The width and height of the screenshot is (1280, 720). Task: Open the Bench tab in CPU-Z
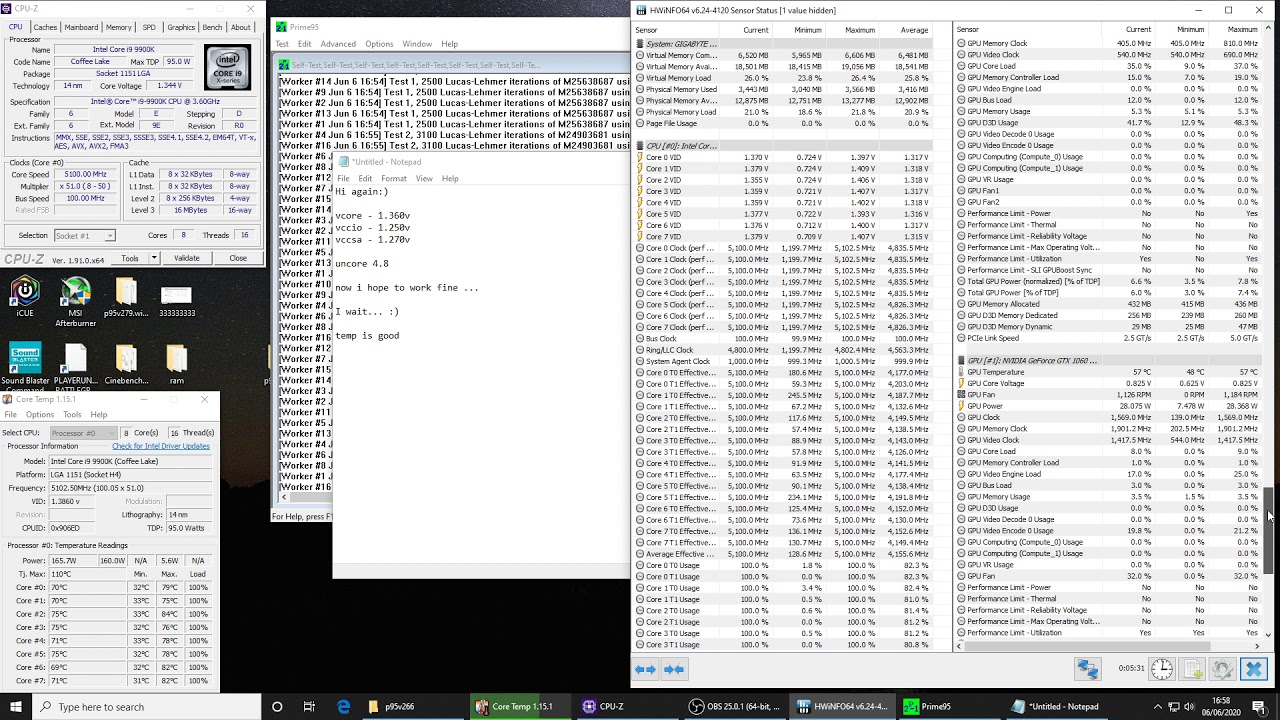point(212,27)
